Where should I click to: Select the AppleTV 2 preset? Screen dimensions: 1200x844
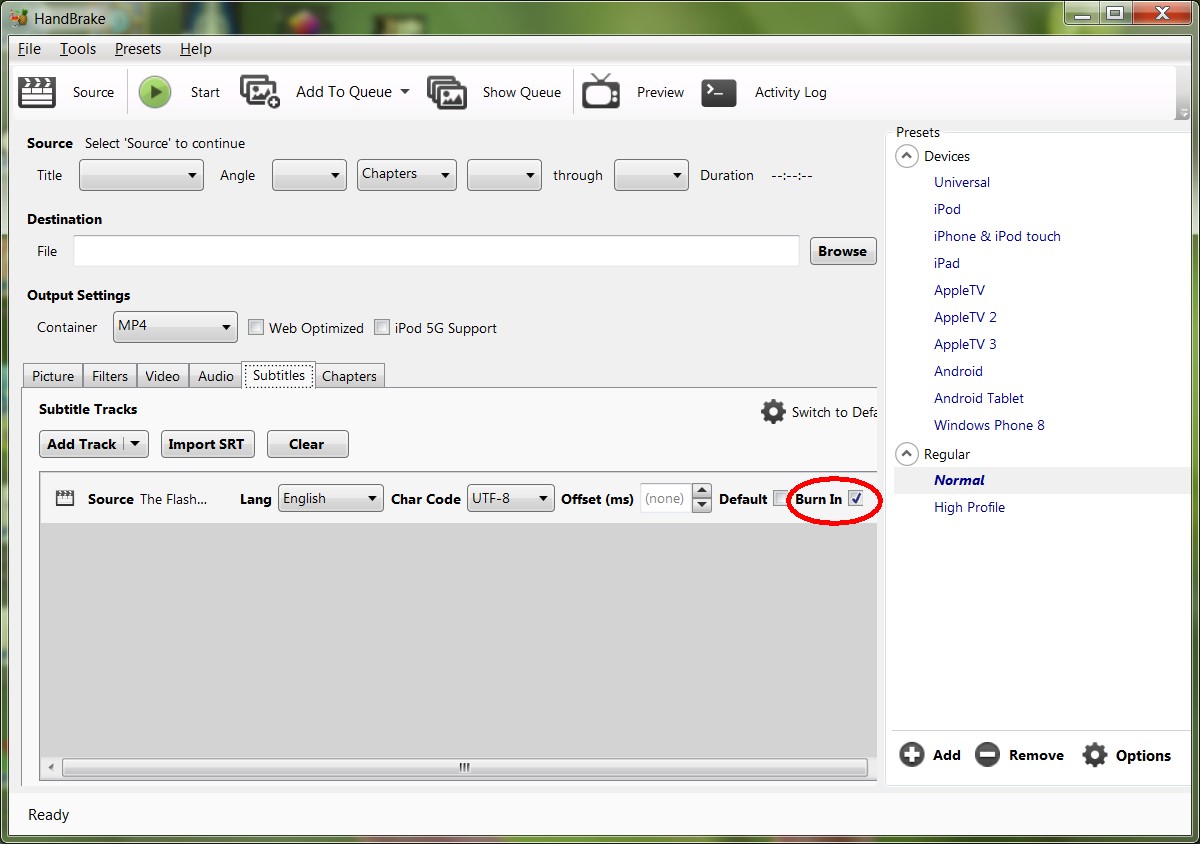(965, 317)
